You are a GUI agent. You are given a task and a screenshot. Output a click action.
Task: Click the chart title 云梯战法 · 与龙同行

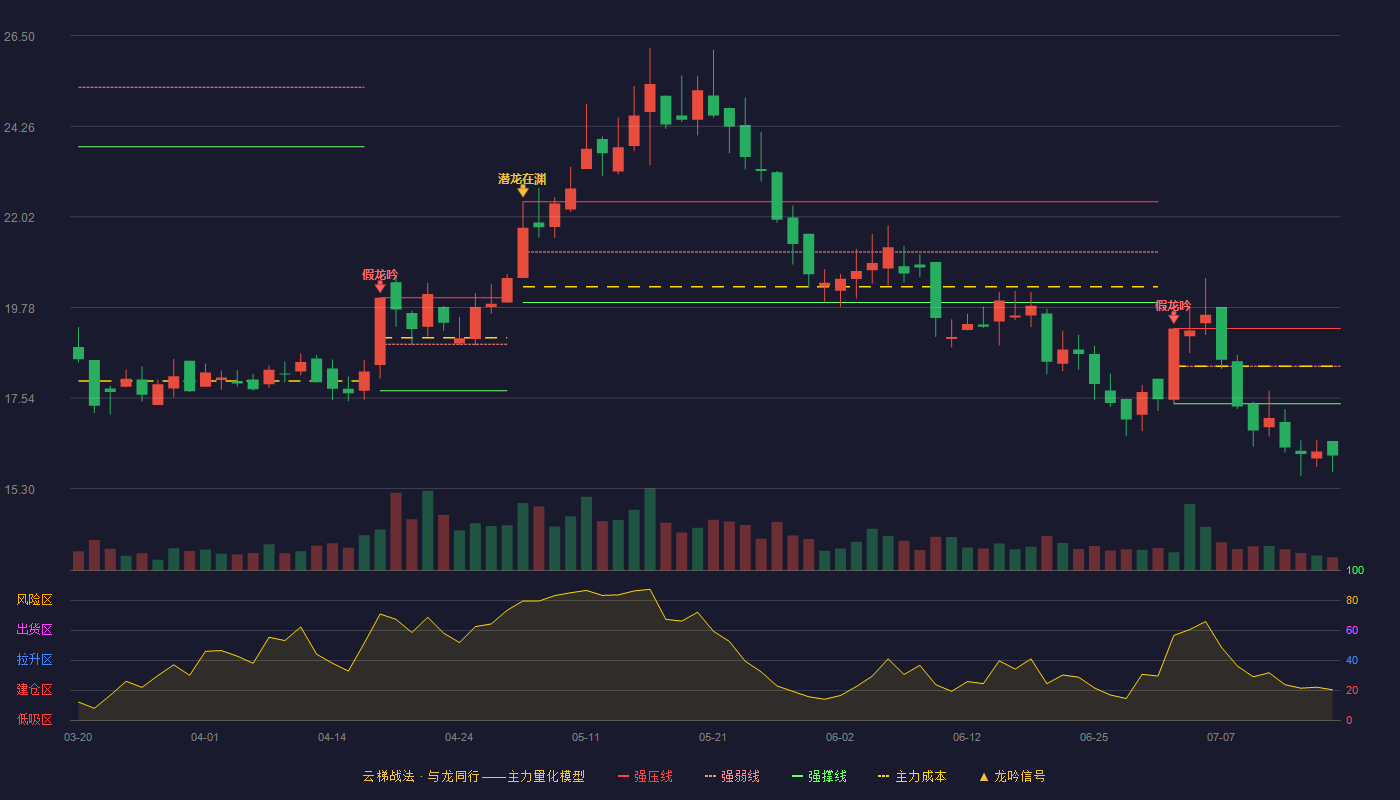pyautogui.click(x=420, y=776)
